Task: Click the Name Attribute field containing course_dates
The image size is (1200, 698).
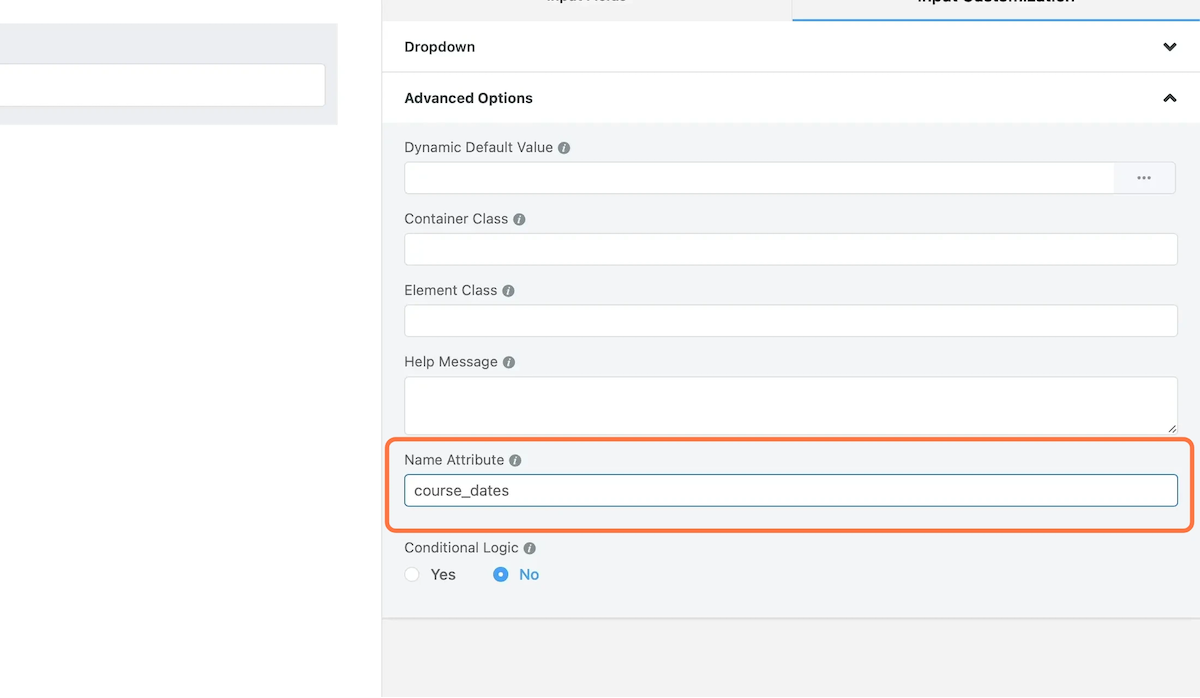Action: pyautogui.click(x=790, y=491)
